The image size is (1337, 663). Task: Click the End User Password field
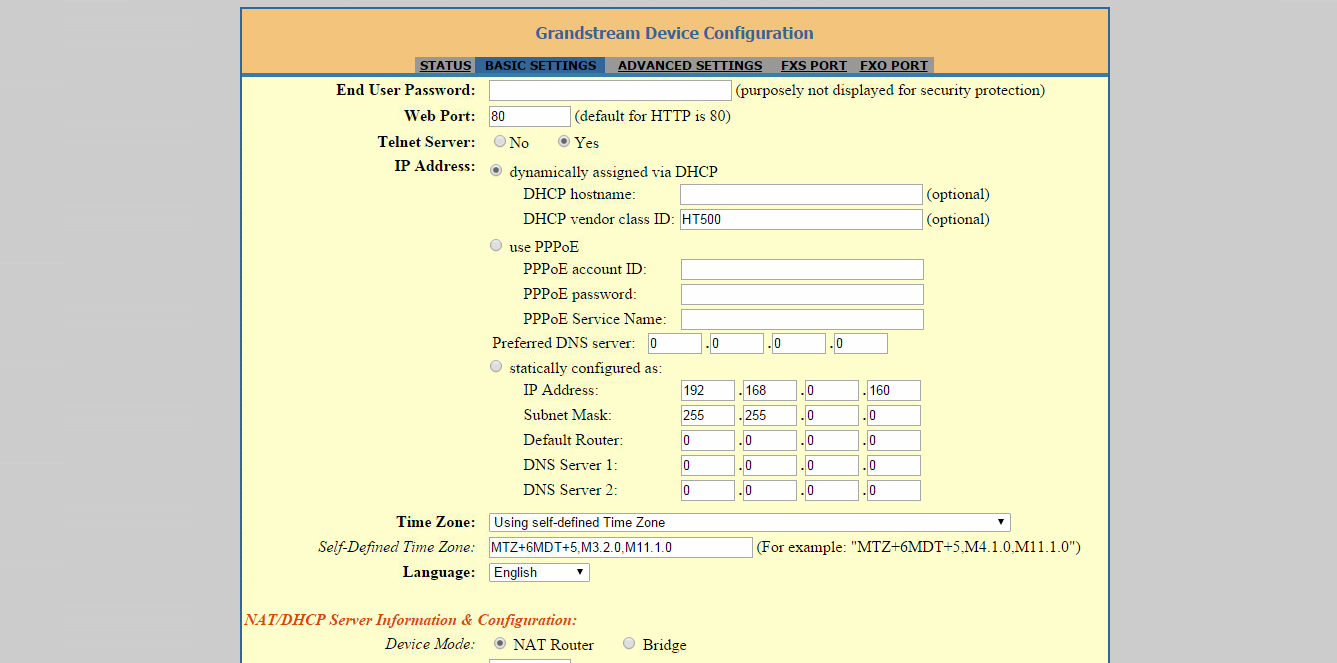pyautogui.click(x=610, y=91)
